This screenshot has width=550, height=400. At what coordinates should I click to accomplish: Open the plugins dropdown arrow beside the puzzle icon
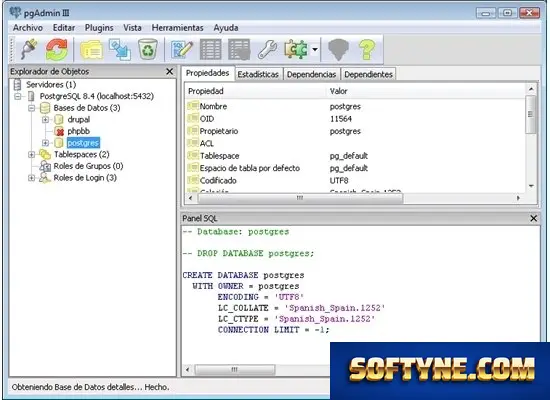click(315, 49)
